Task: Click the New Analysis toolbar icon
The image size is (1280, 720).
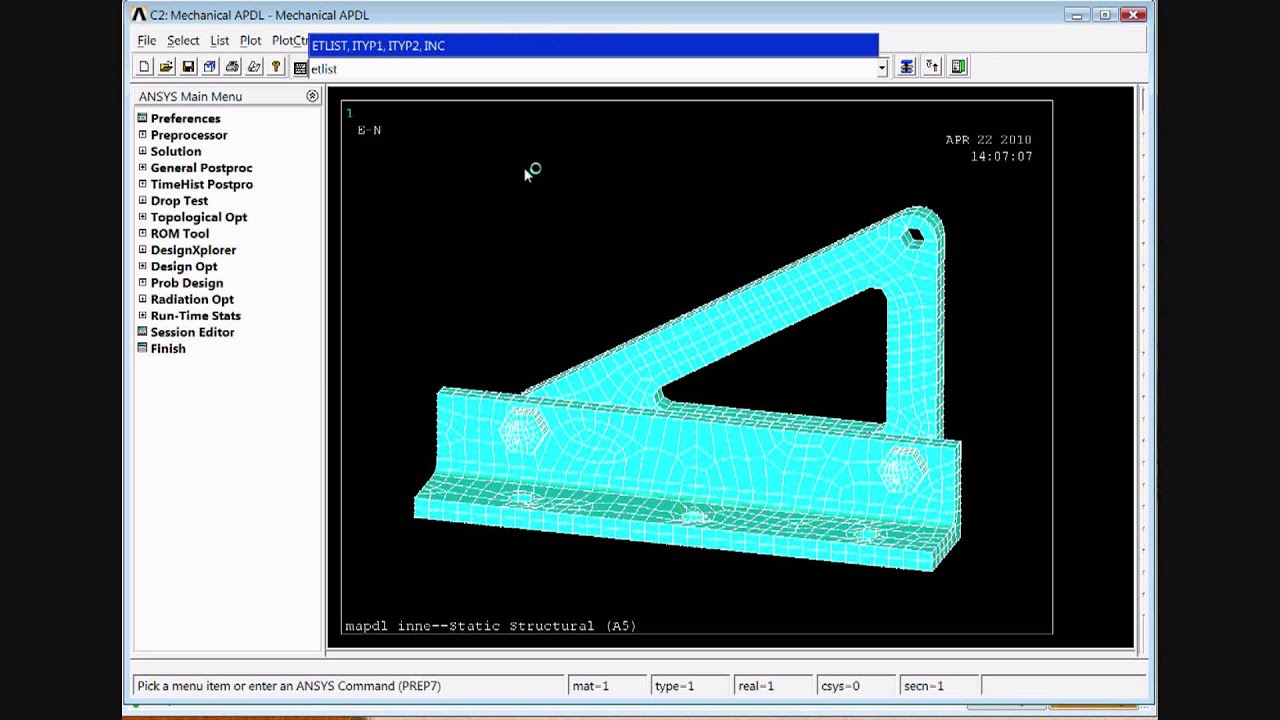Action: pyautogui.click(x=144, y=67)
